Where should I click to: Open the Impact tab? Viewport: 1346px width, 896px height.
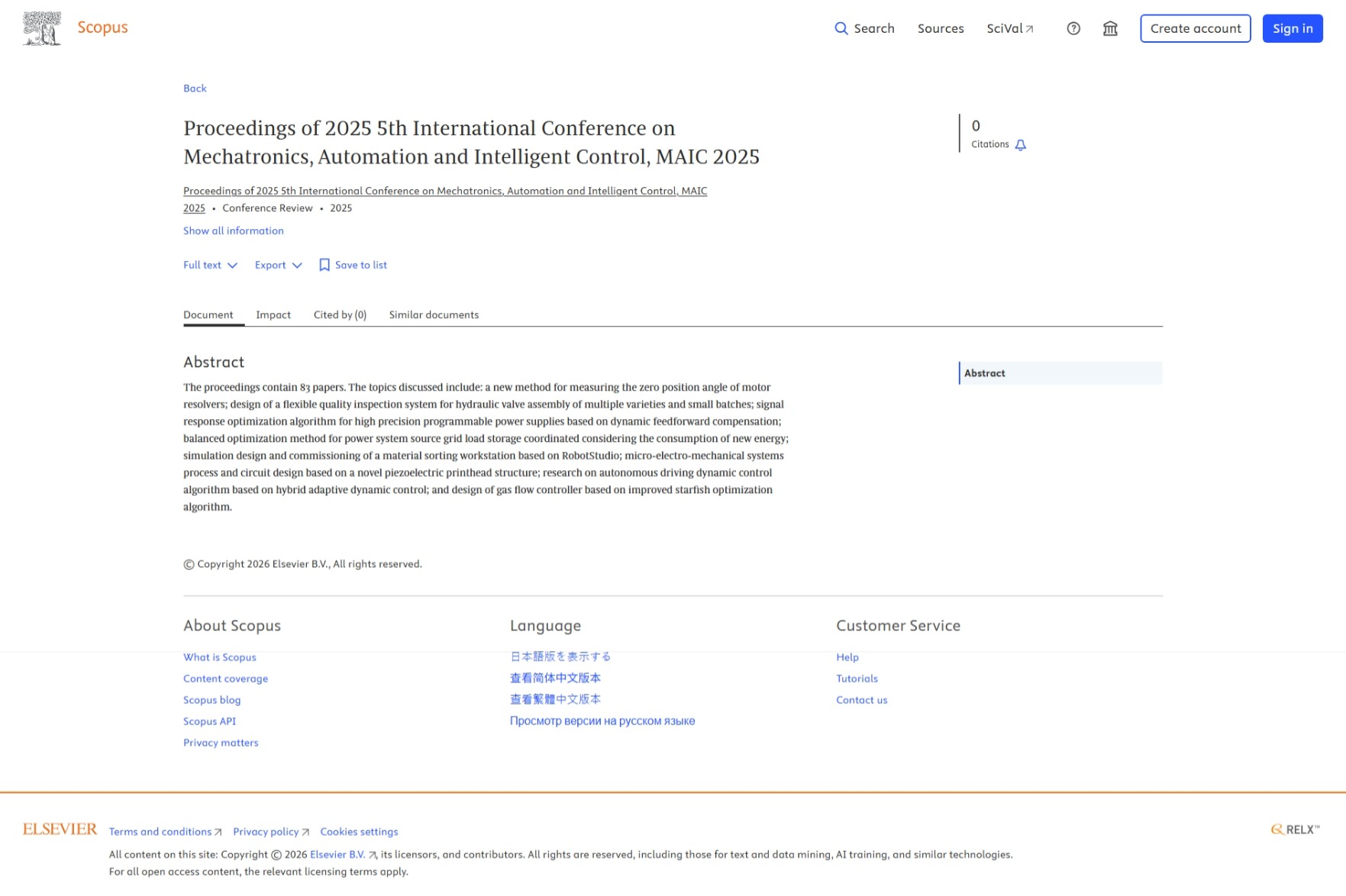point(273,314)
